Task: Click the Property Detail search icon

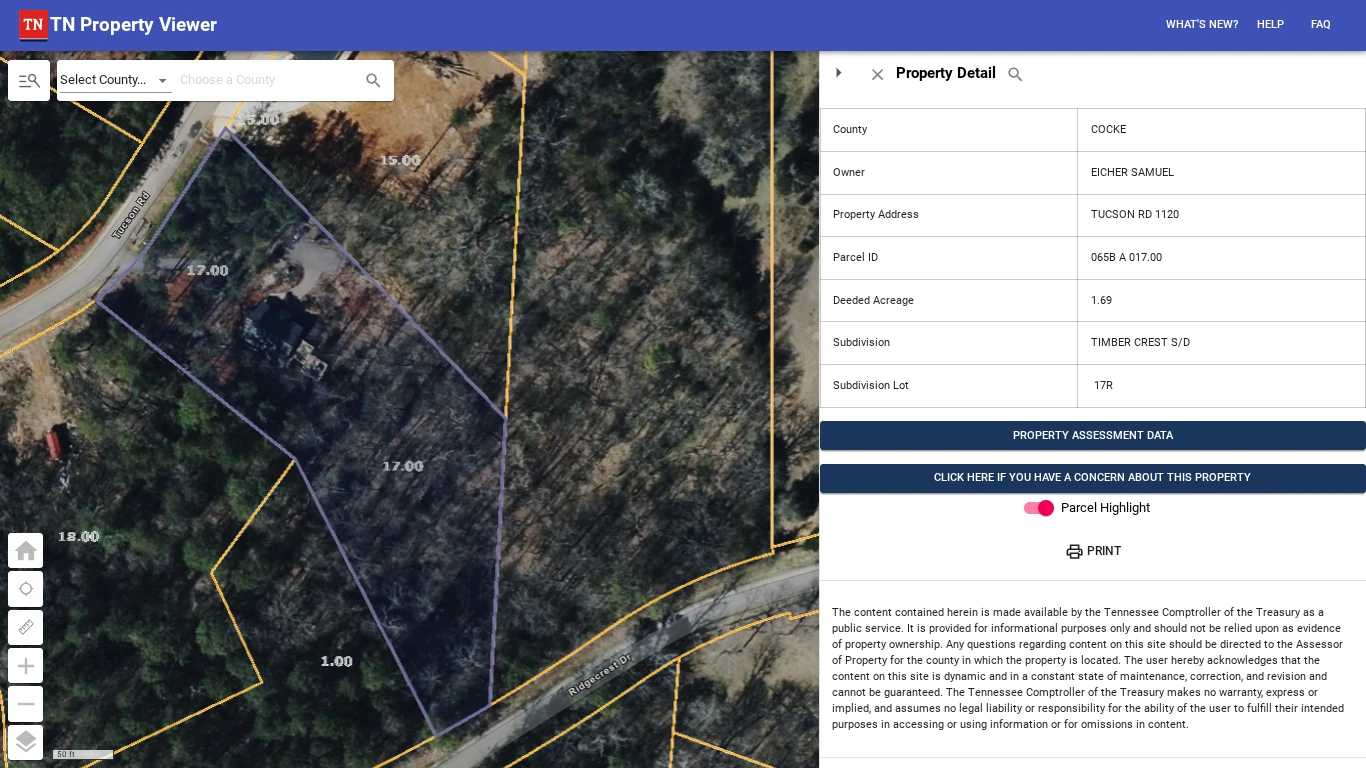Action: (1015, 74)
